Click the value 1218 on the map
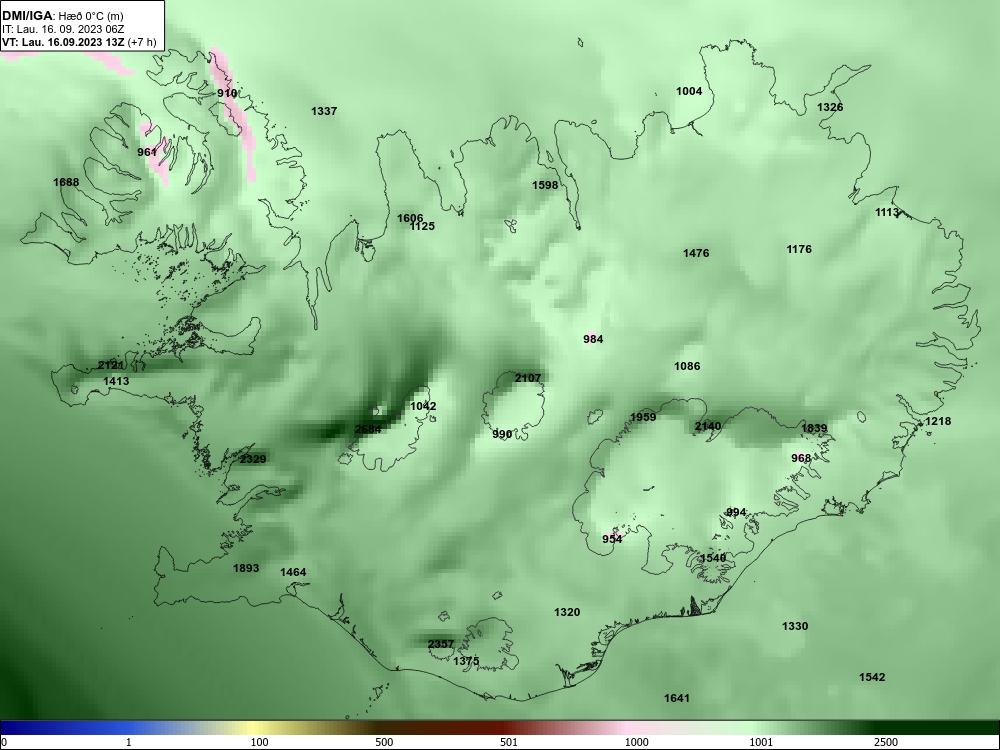Image resolution: width=1000 pixels, height=750 pixels. [x=938, y=421]
